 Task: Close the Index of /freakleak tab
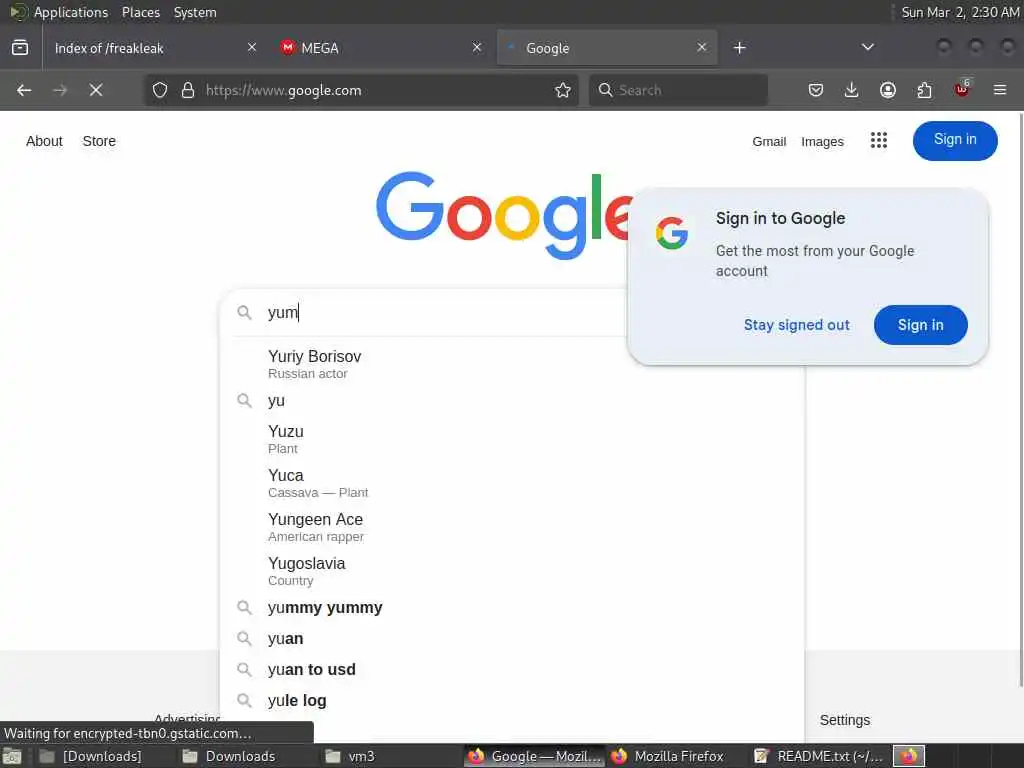click(x=252, y=47)
